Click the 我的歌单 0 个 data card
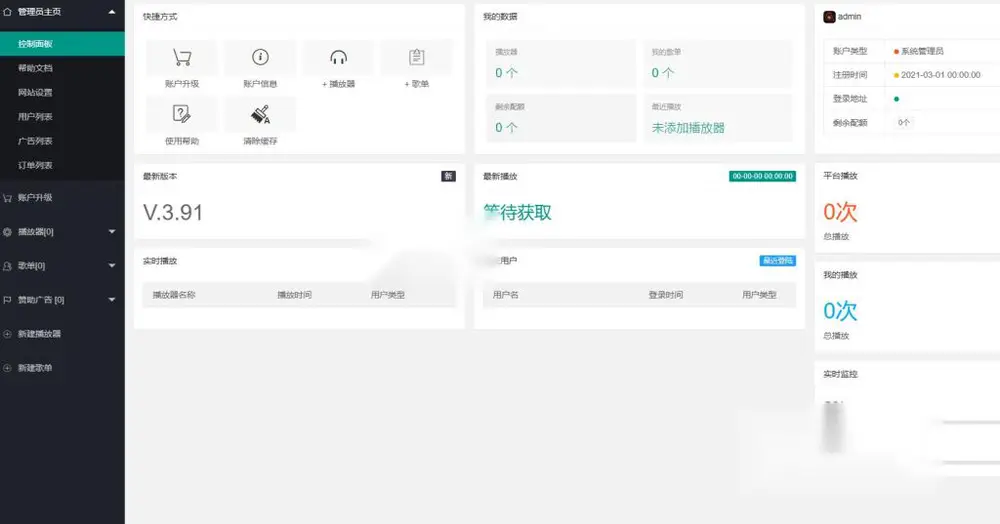 tap(718, 64)
